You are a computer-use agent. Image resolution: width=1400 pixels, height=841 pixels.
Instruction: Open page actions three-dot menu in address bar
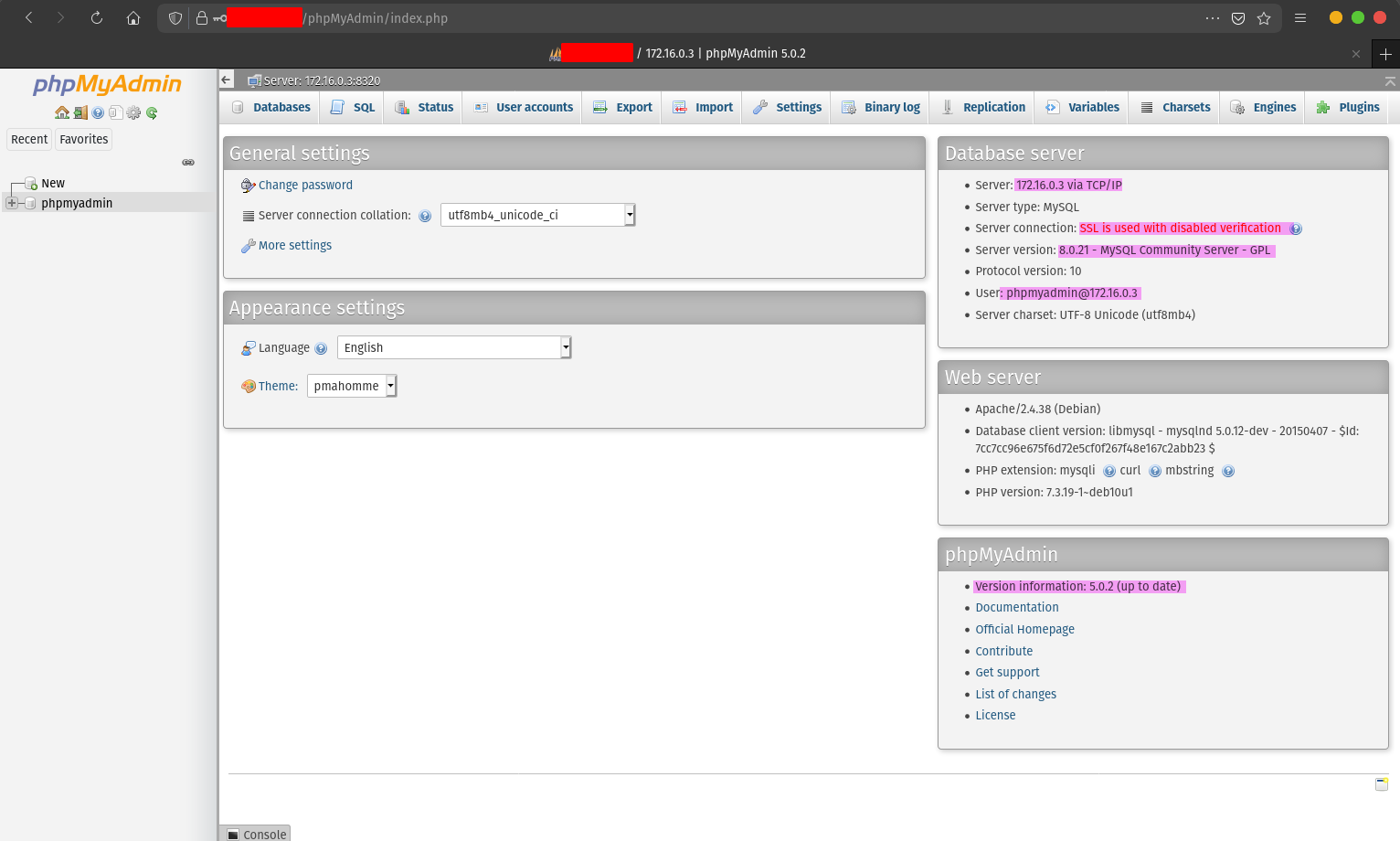1213,17
